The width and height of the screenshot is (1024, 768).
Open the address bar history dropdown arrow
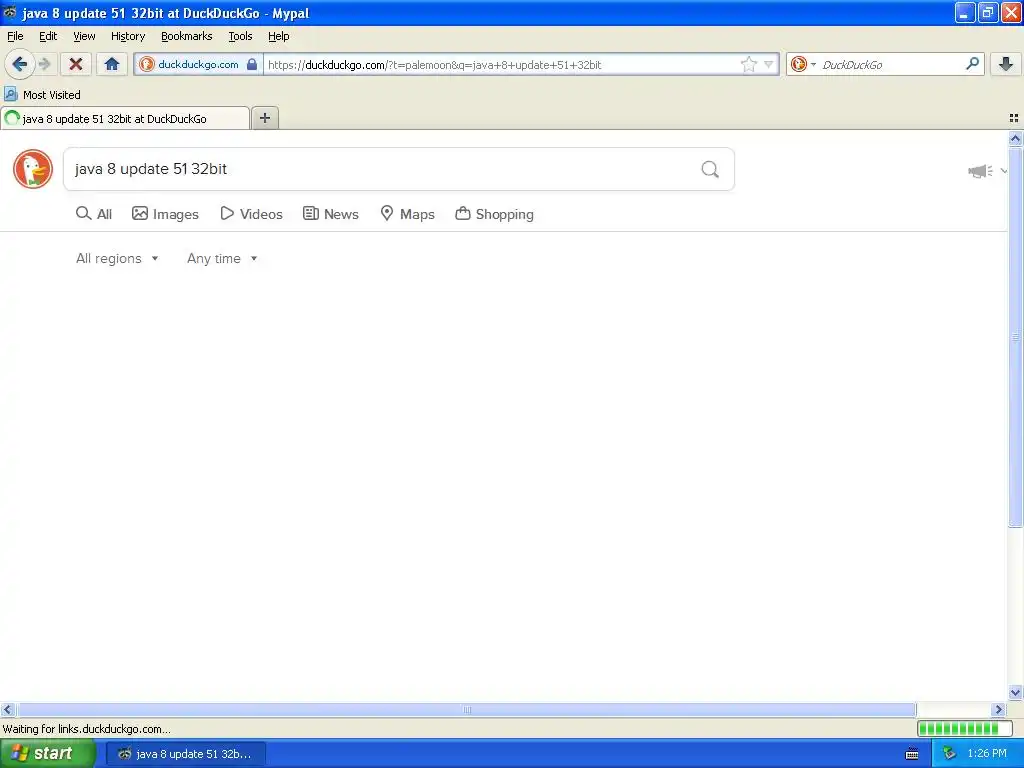click(x=769, y=64)
